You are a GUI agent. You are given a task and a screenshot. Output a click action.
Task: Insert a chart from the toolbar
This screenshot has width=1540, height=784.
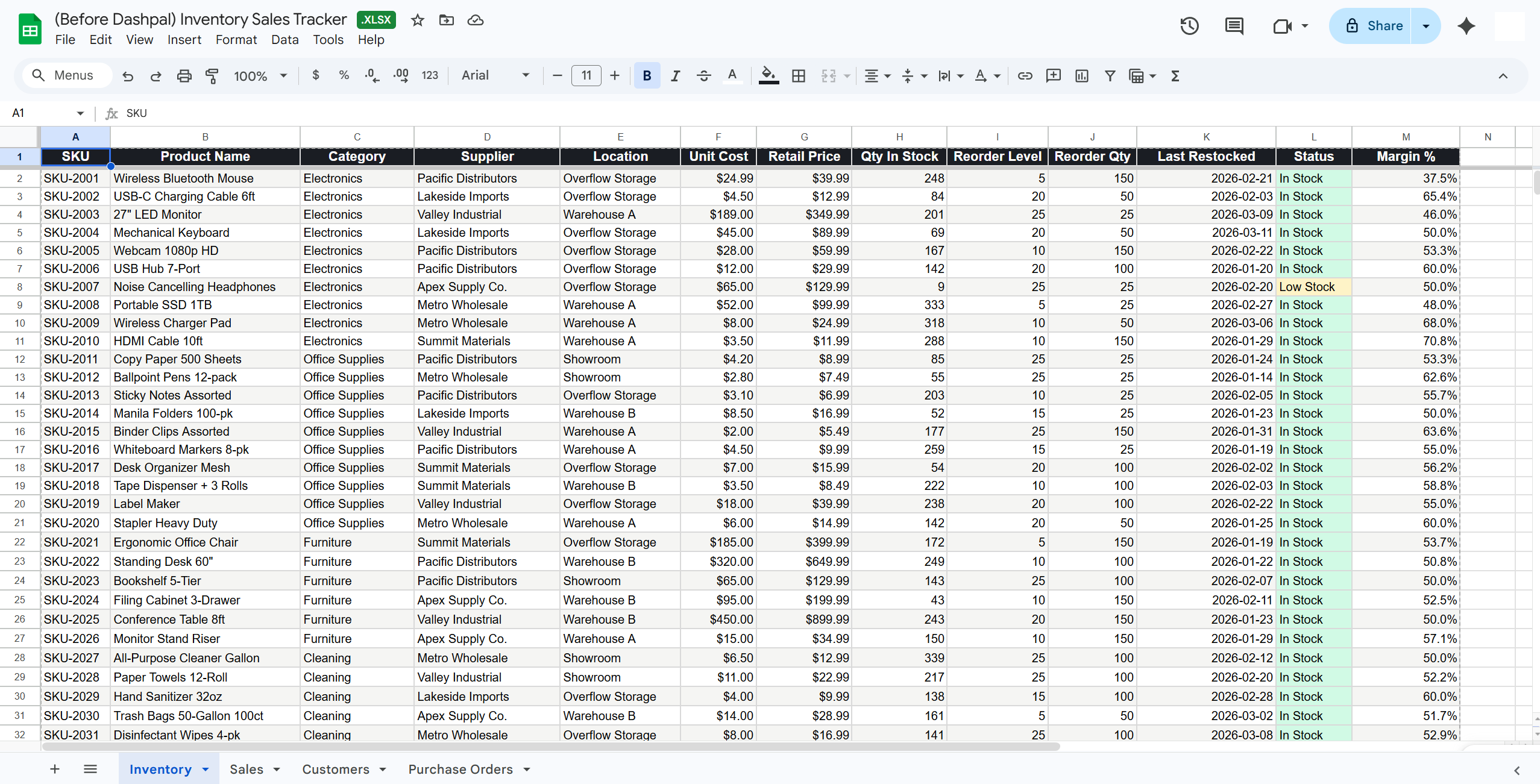coord(1081,75)
